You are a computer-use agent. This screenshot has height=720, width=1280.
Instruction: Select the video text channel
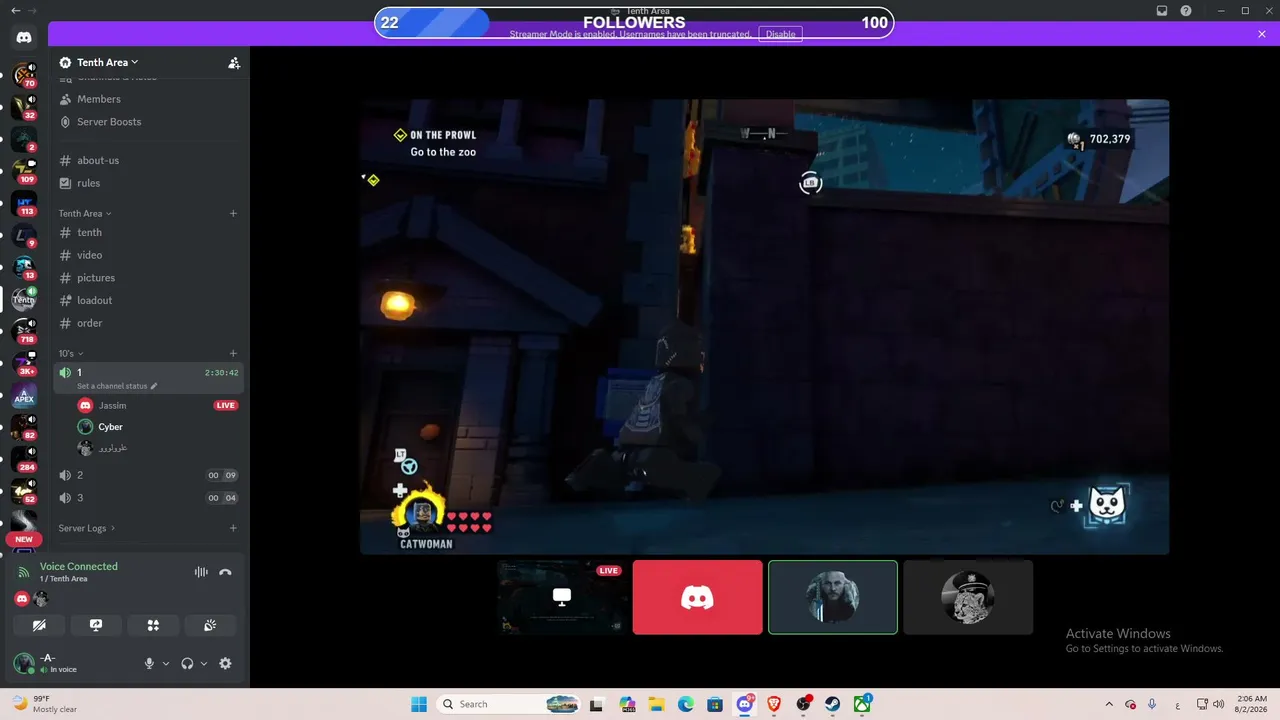click(x=148, y=255)
